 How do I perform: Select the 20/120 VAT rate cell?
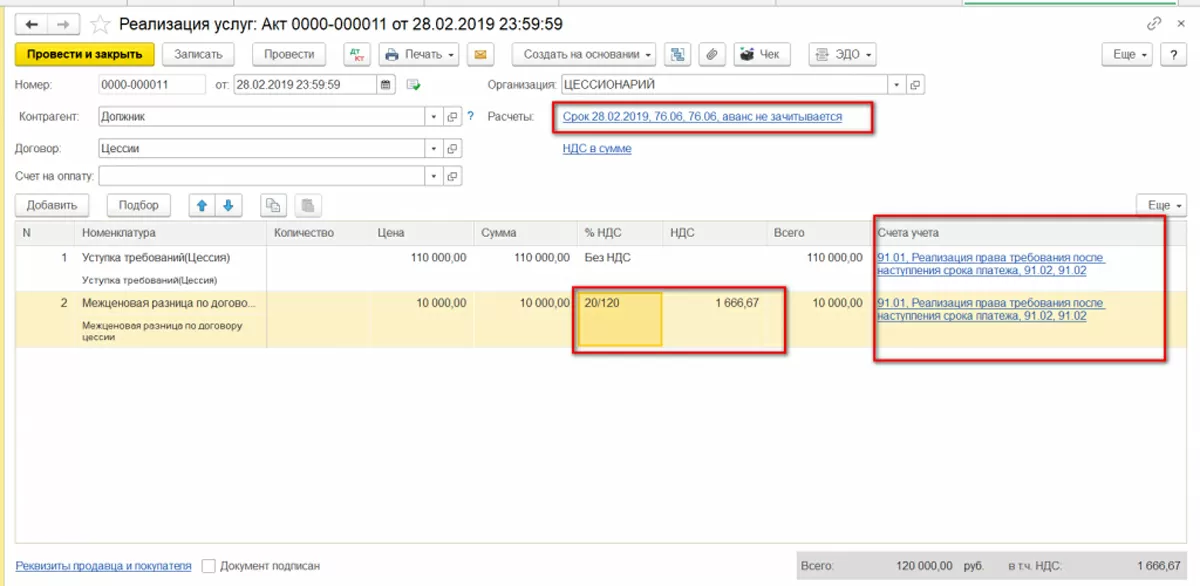[620, 320]
